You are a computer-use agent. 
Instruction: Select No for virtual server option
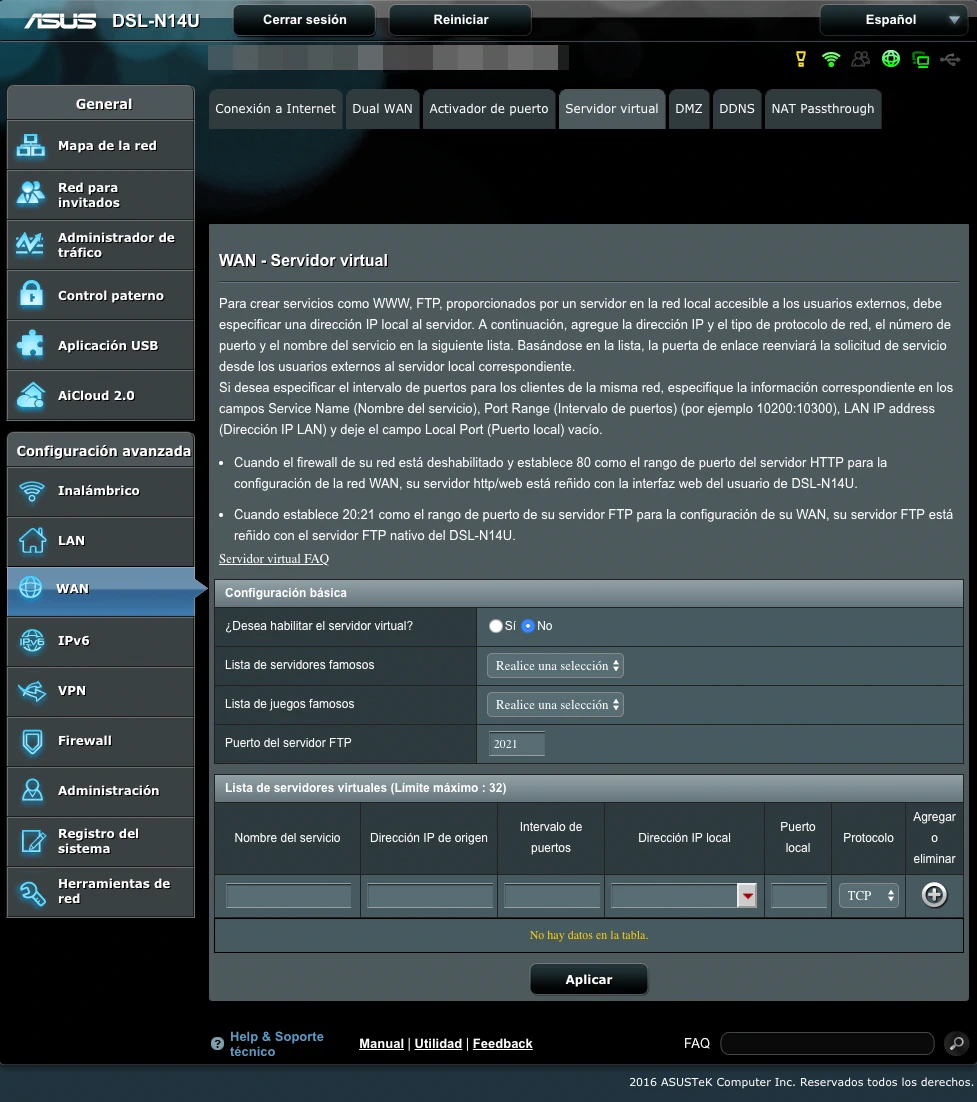(528, 626)
